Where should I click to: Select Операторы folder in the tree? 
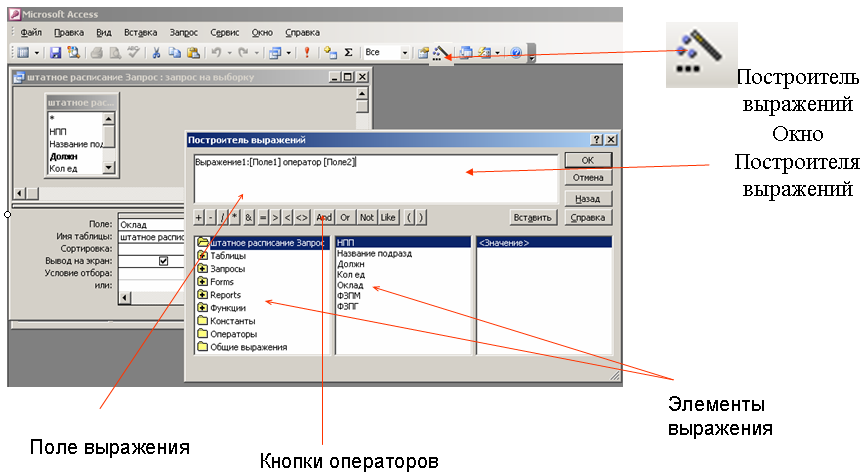click(x=234, y=334)
